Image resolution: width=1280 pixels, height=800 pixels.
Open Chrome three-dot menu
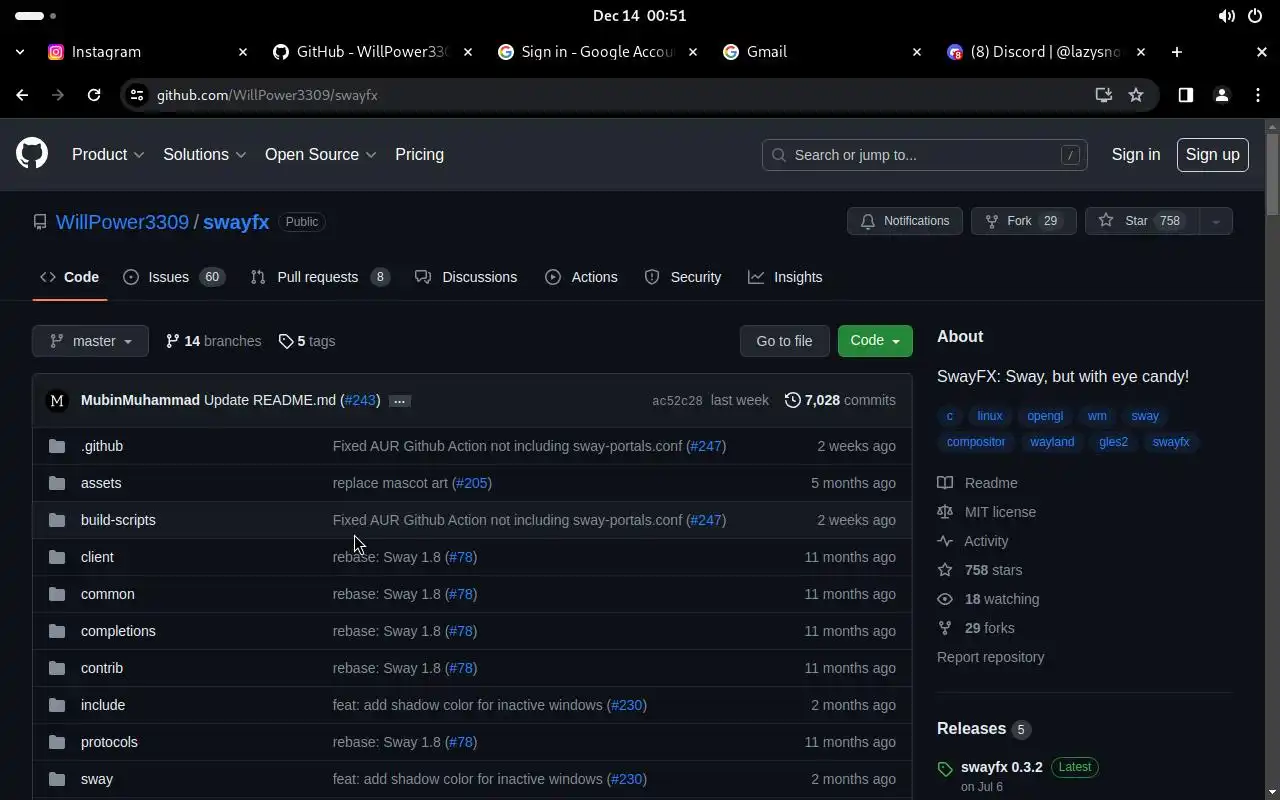1257,95
